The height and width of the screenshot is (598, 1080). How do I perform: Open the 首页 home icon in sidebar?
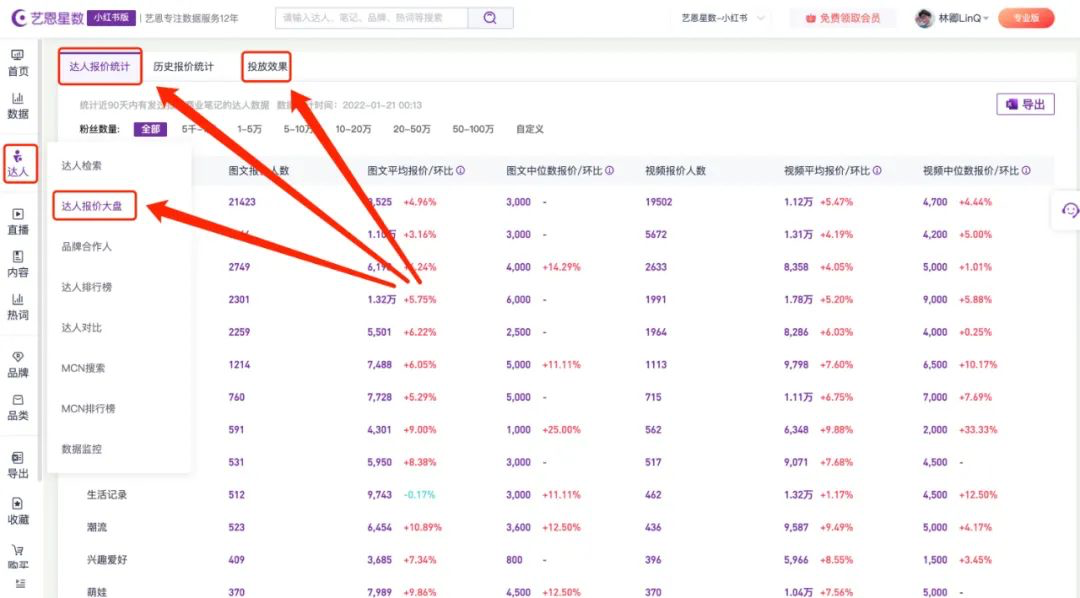pos(19,62)
